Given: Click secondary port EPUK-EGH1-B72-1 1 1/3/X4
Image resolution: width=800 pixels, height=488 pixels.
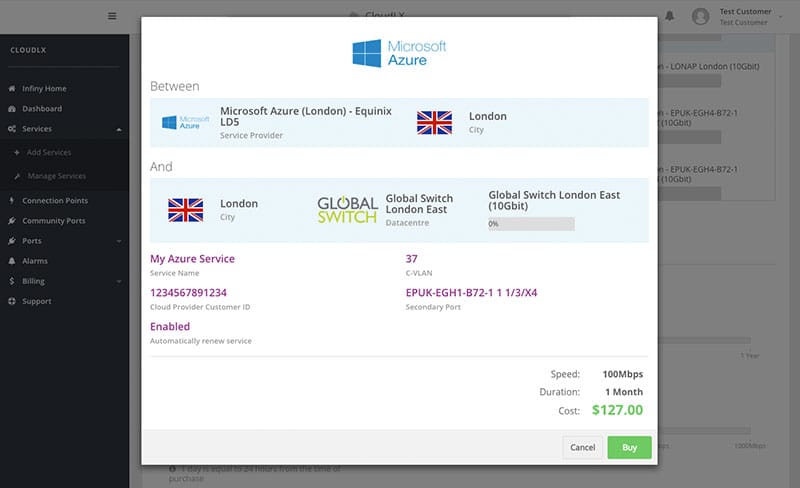Looking at the screenshot, I should (x=471, y=292).
